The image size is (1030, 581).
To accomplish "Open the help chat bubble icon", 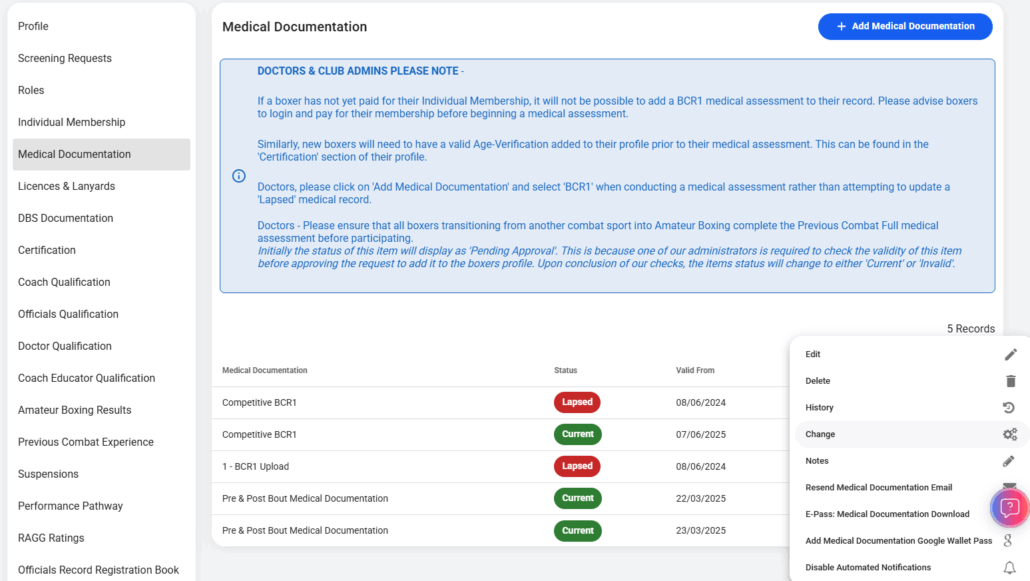I will click(x=1010, y=507).
